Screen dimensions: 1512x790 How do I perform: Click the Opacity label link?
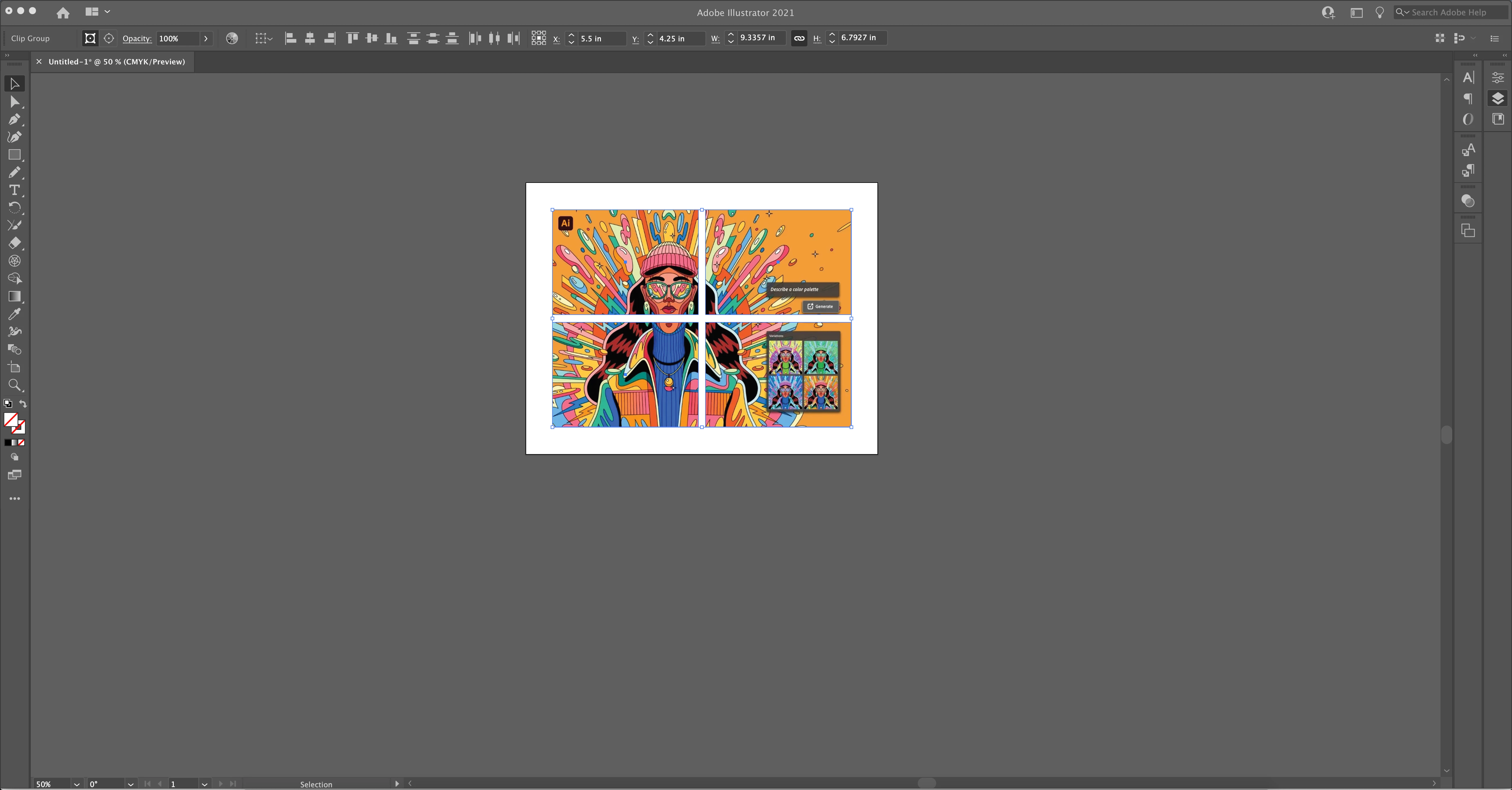137,38
